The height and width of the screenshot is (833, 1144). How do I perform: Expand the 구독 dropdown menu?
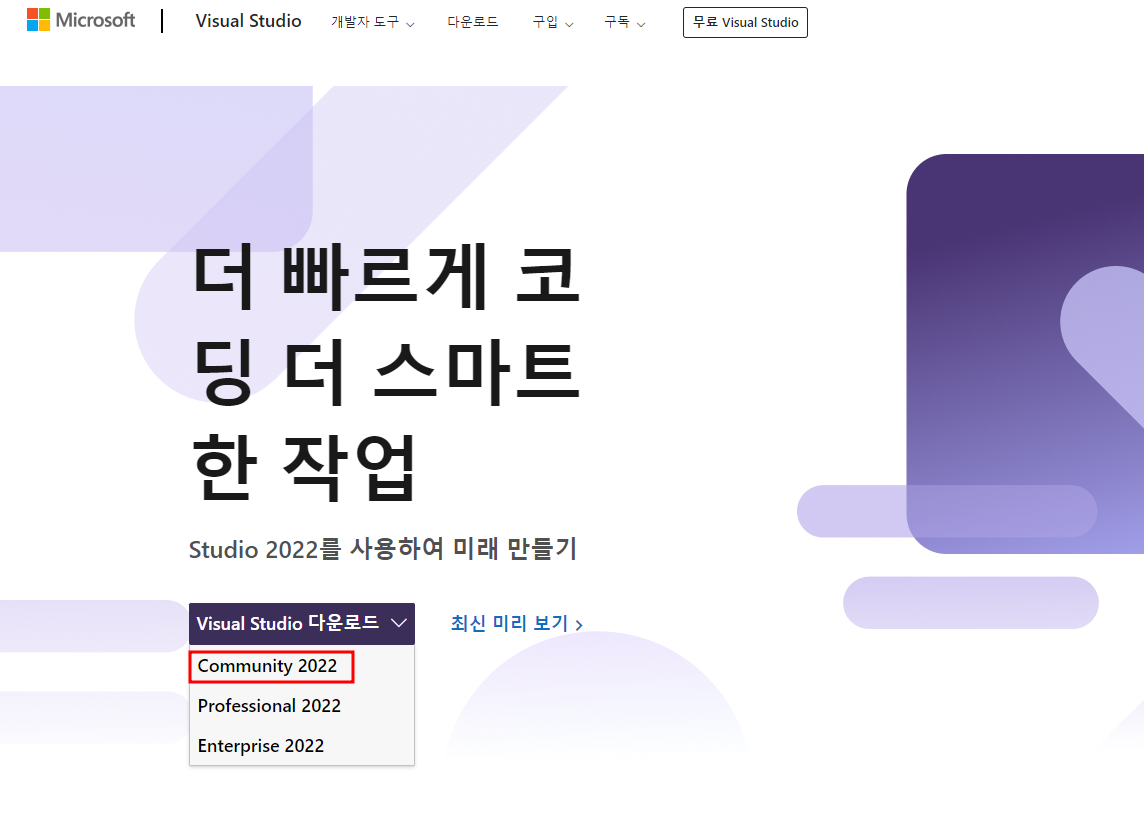click(625, 23)
